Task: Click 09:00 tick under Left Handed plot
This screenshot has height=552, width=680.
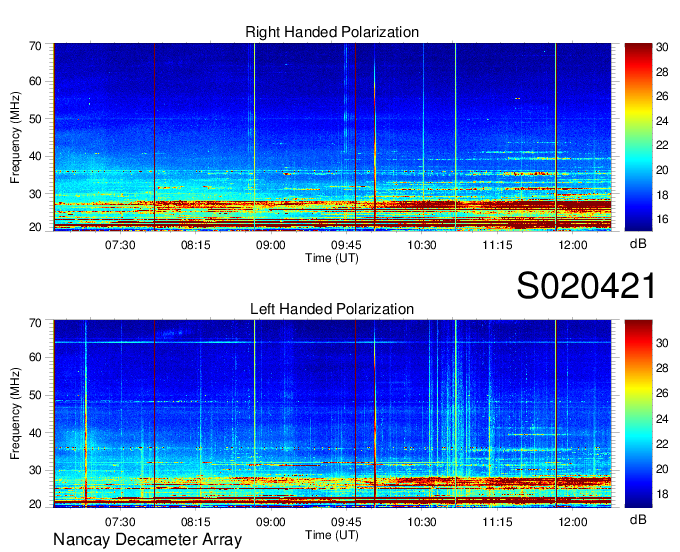Action: pos(271,522)
